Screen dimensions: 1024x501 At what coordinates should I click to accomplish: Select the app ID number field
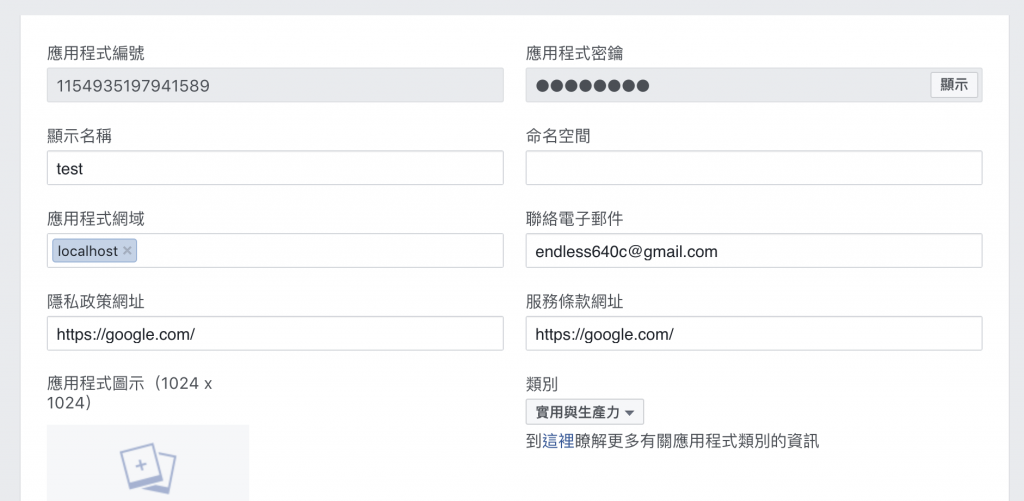[275, 85]
